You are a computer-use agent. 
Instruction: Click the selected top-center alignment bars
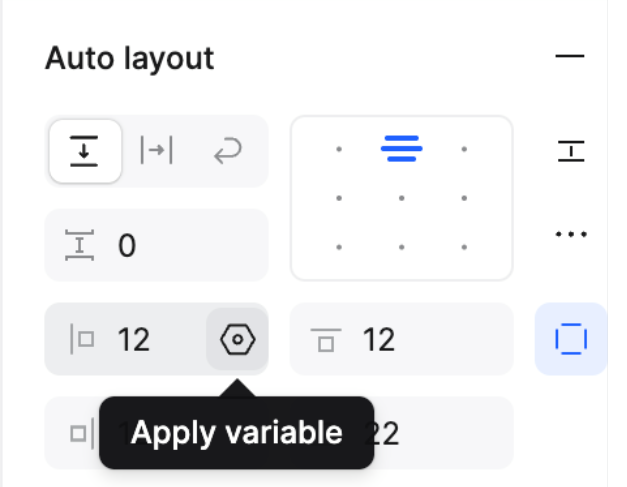tap(401, 151)
